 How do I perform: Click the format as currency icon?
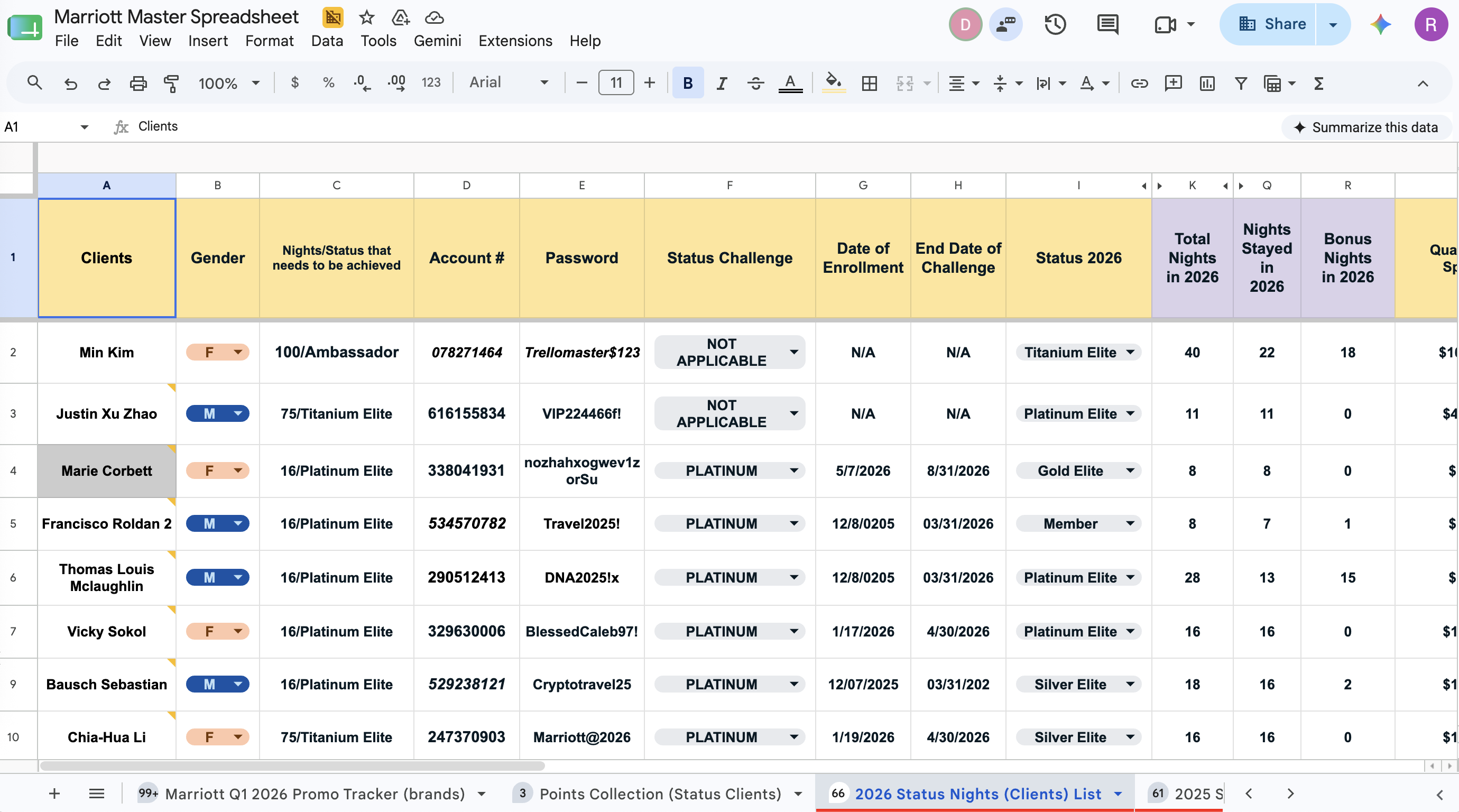(294, 82)
